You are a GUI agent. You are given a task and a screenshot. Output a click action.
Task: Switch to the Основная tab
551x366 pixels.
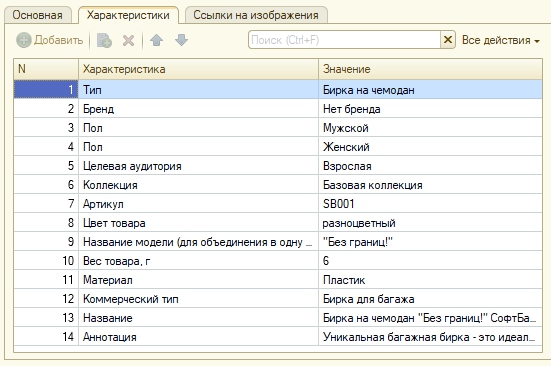pyautogui.click(x=38, y=15)
